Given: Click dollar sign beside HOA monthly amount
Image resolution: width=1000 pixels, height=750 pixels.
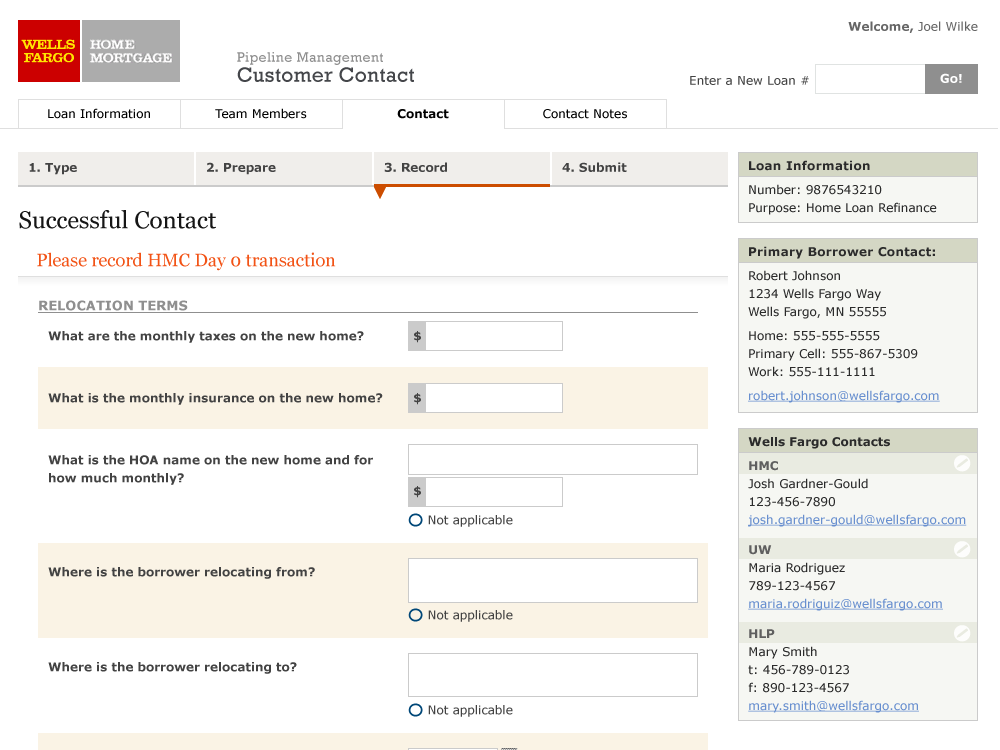Looking at the screenshot, I should [417, 492].
